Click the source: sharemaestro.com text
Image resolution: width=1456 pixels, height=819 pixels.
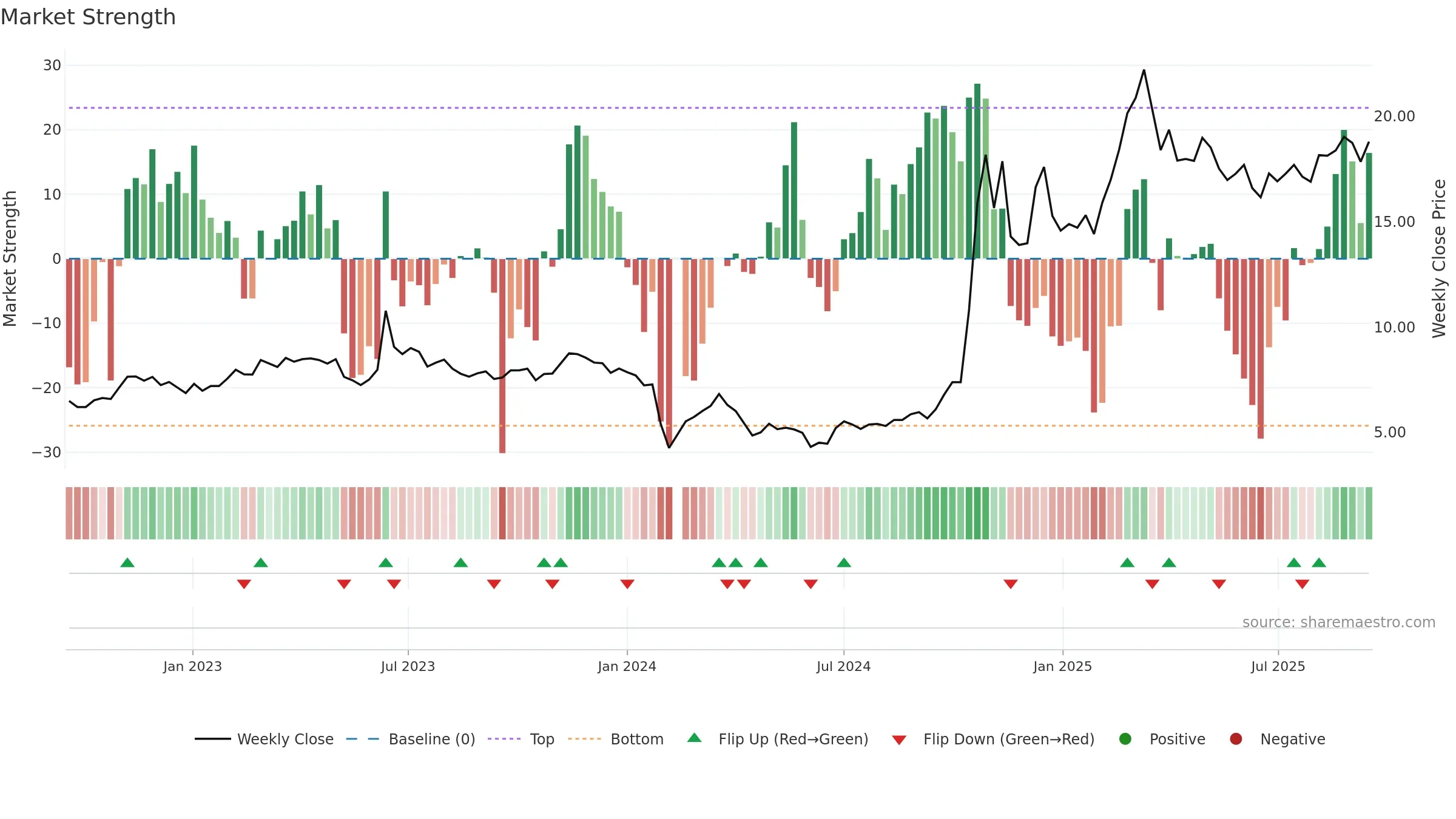click(x=1339, y=622)
